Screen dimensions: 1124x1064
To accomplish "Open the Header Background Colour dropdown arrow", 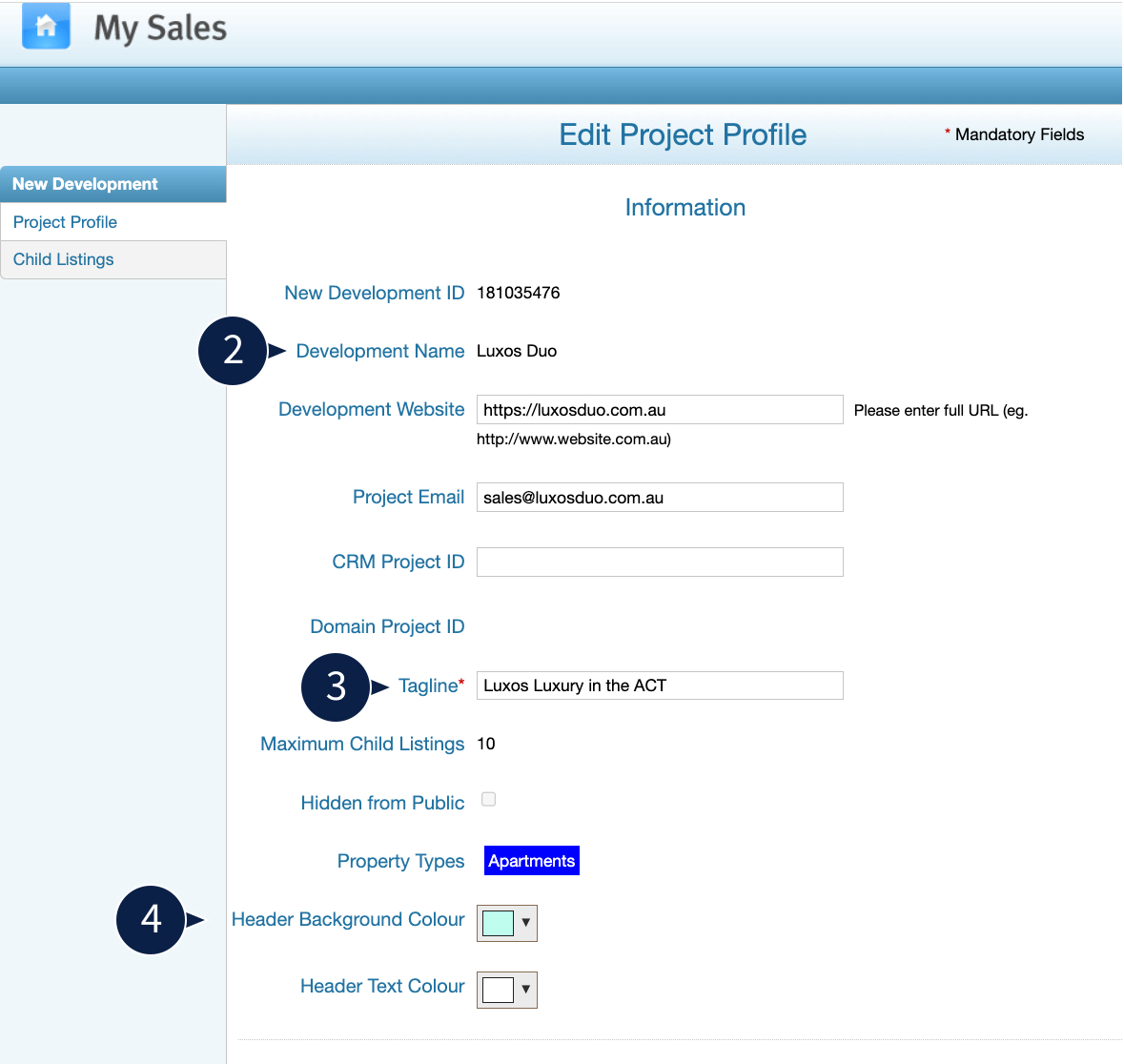I will pos(526,923).
